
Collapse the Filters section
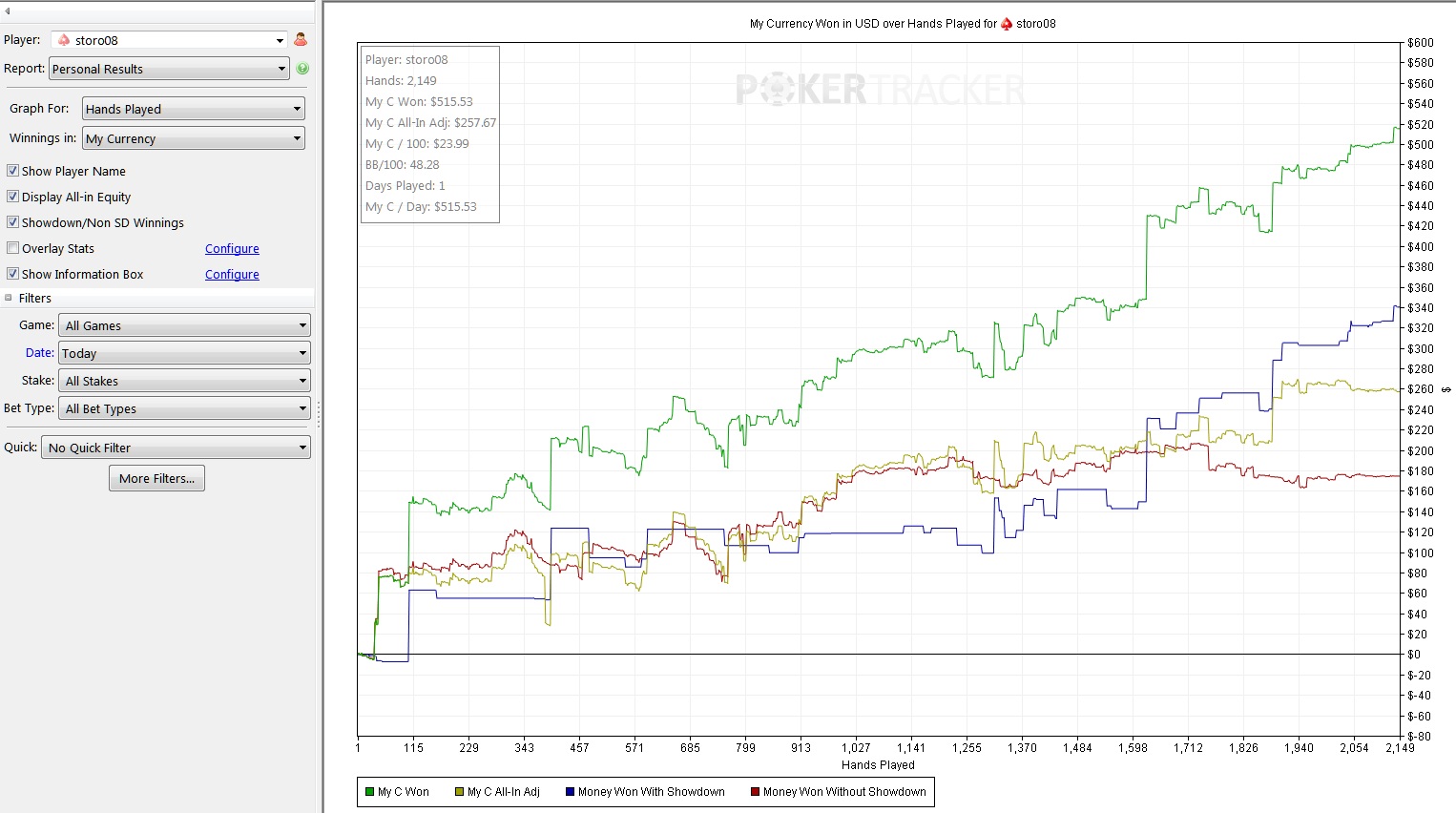coord(9,299)
